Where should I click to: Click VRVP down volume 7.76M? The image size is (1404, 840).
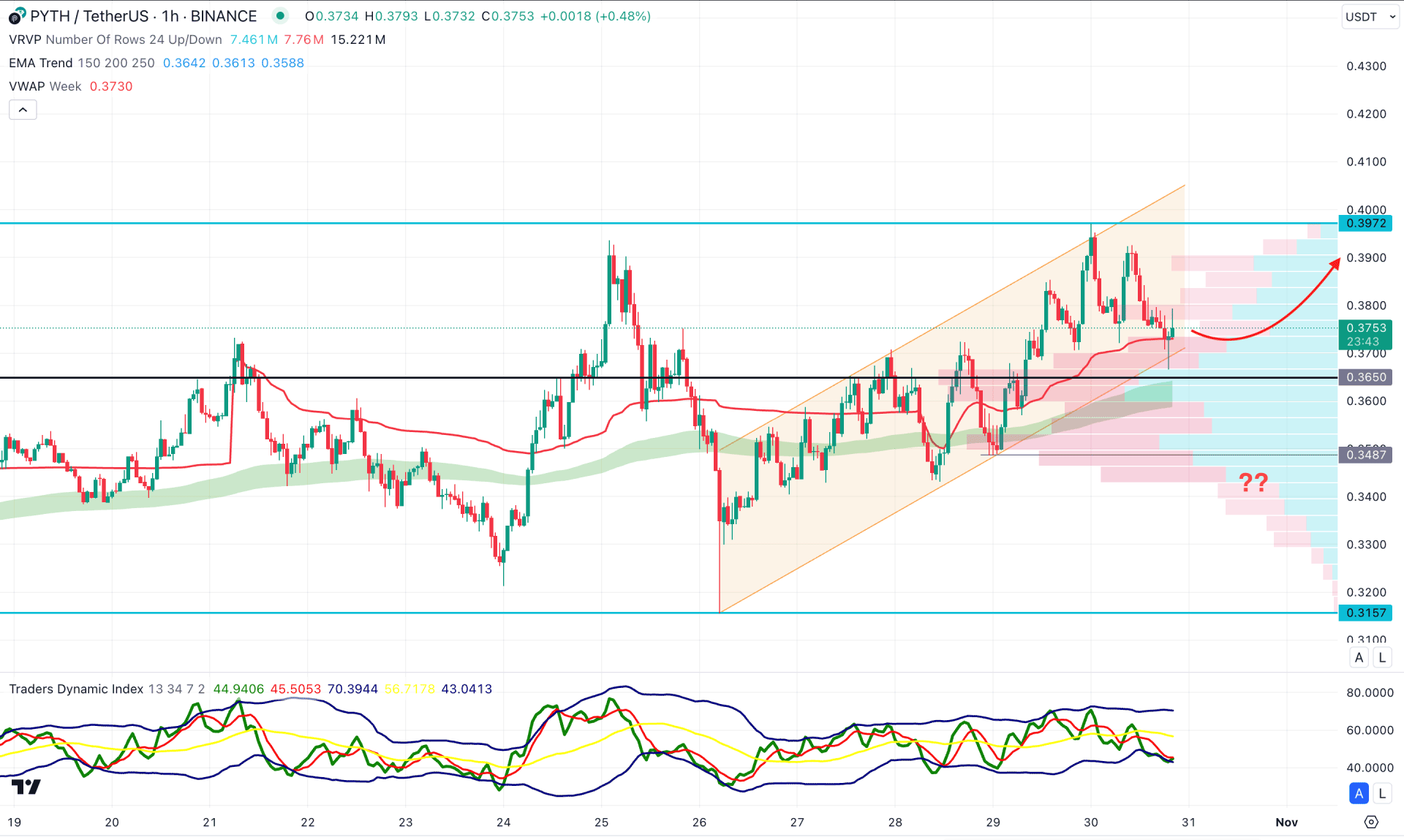(x=303, y=39)
